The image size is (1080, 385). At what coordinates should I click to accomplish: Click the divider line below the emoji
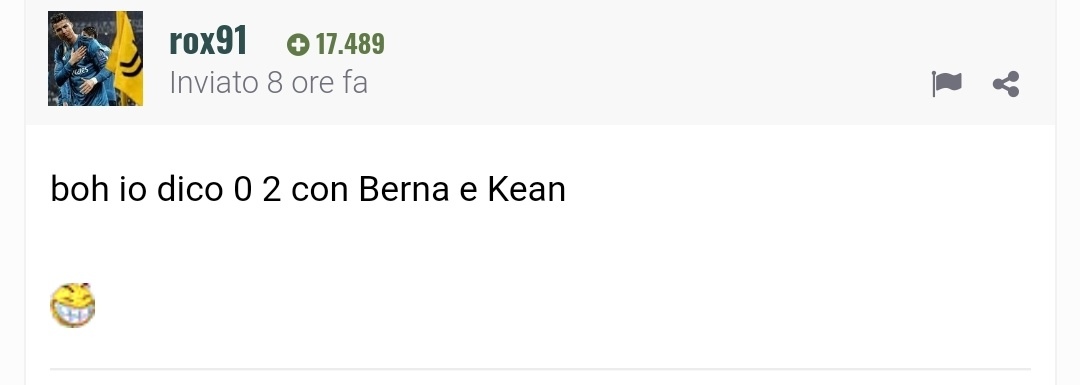[540, 369]
